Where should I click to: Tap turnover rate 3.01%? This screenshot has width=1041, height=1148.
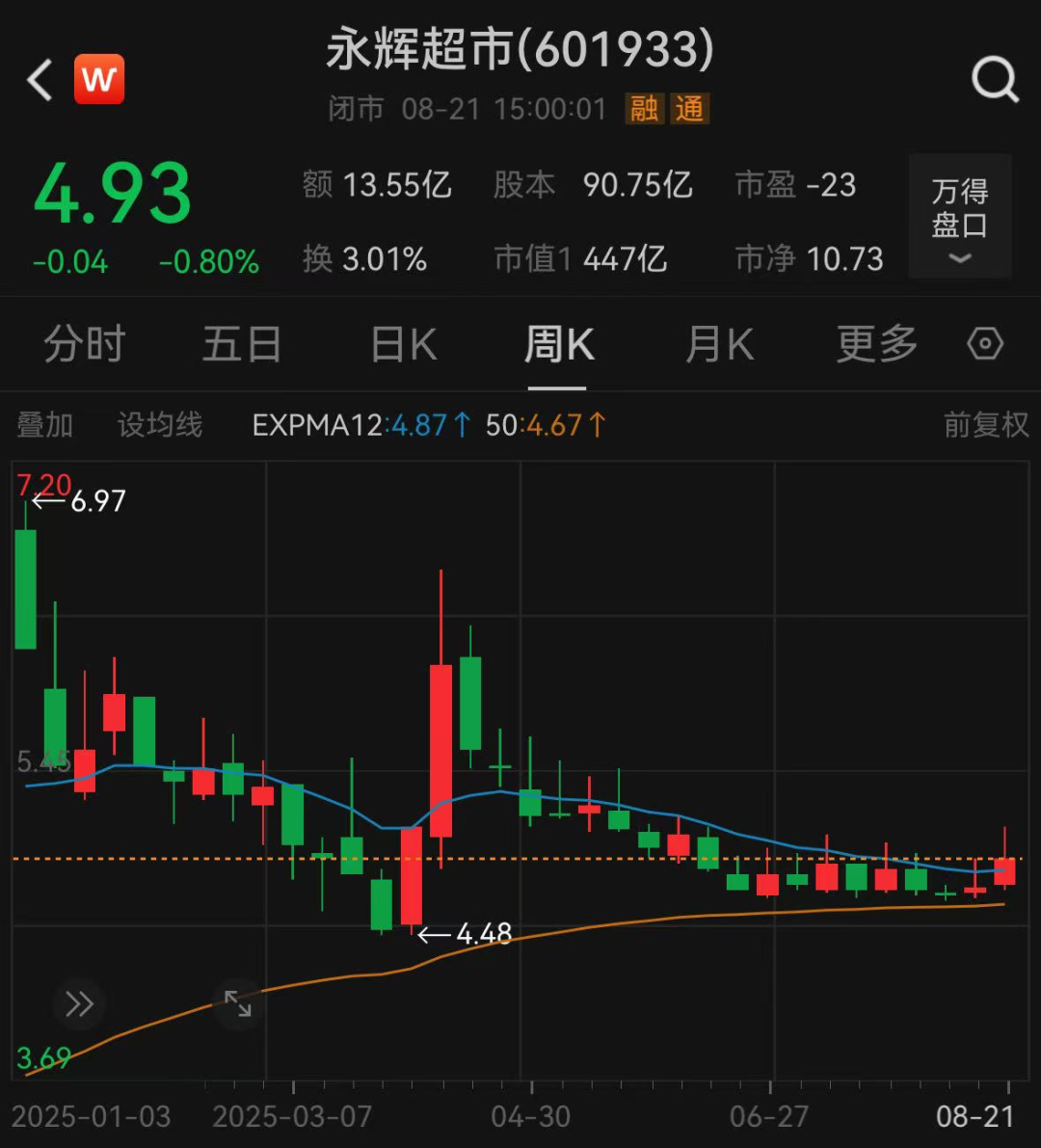pyautogui.click(x=385, y=259)
